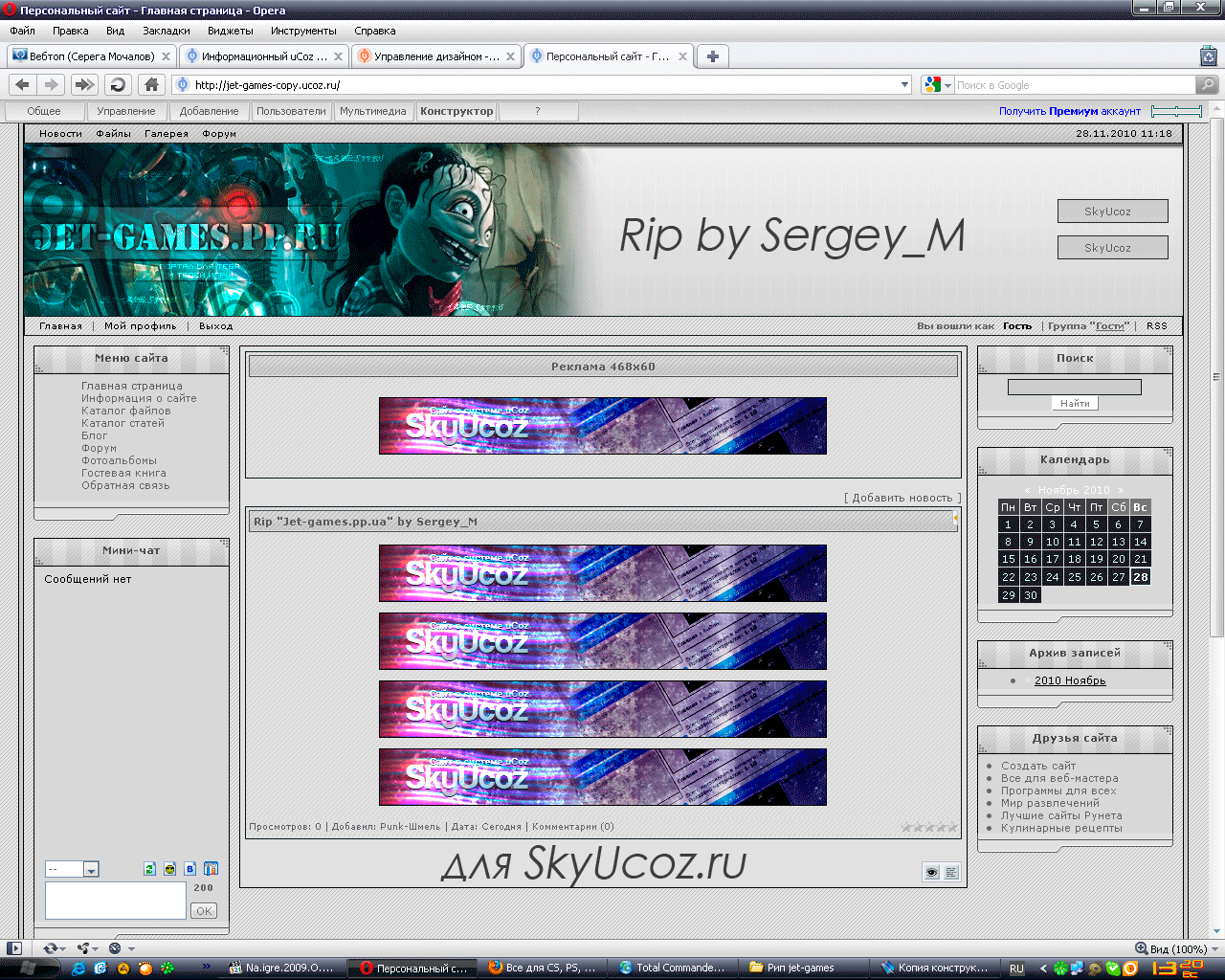Click the refresh icon in mini-chat

149,869
